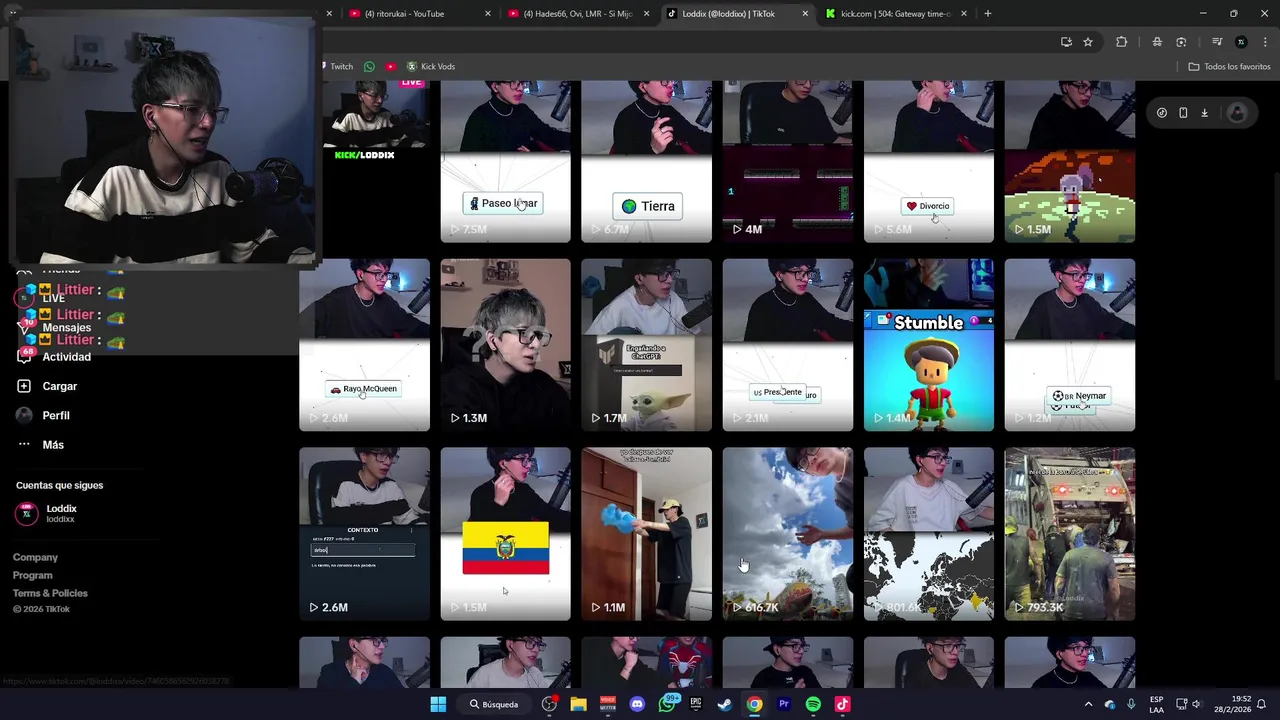The image size is (1280, 720).
Task: Open the Tierra video thumbnail
Action: click(x=646, y=162)
